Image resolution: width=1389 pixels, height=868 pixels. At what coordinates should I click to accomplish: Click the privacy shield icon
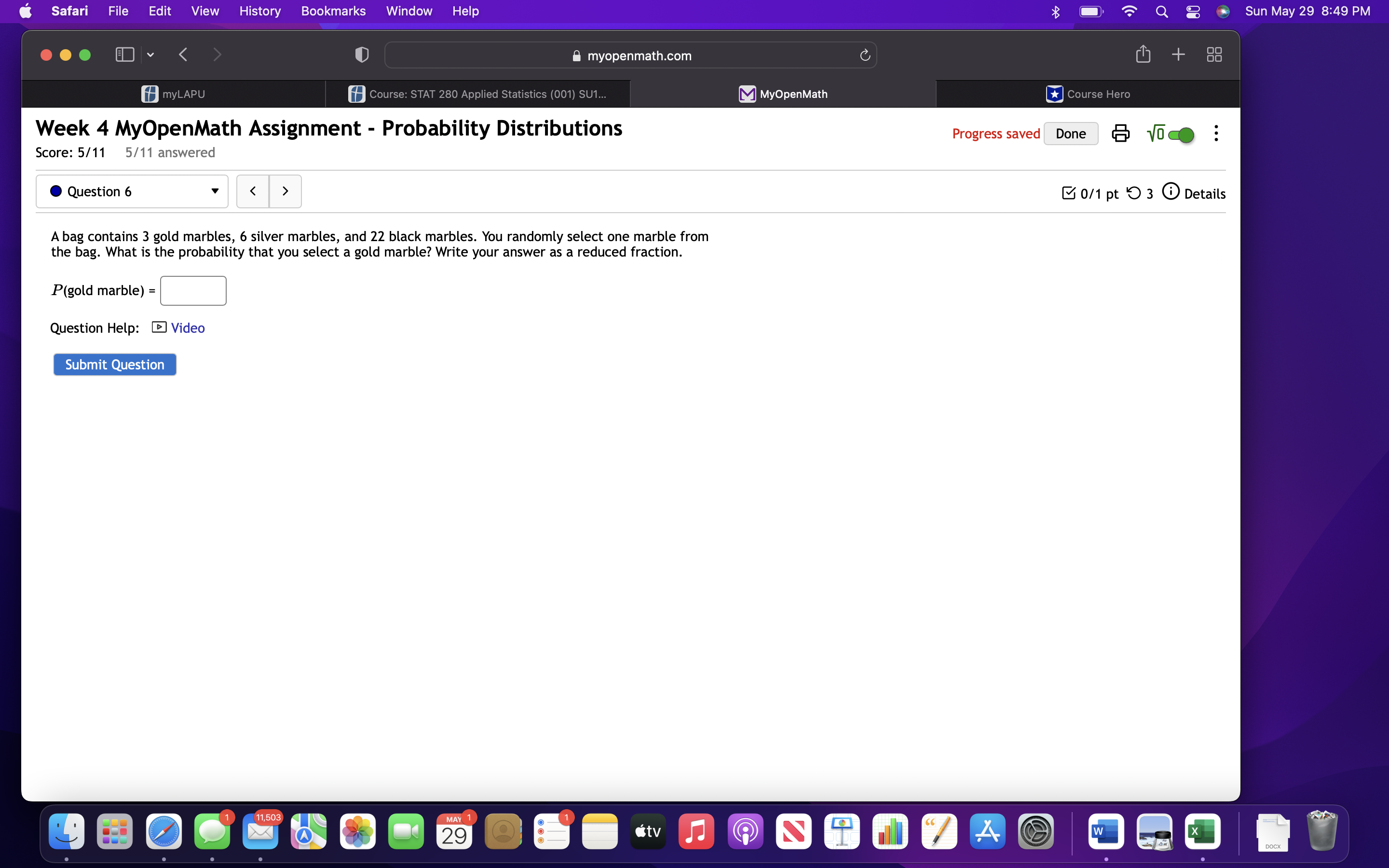(362, 55)
